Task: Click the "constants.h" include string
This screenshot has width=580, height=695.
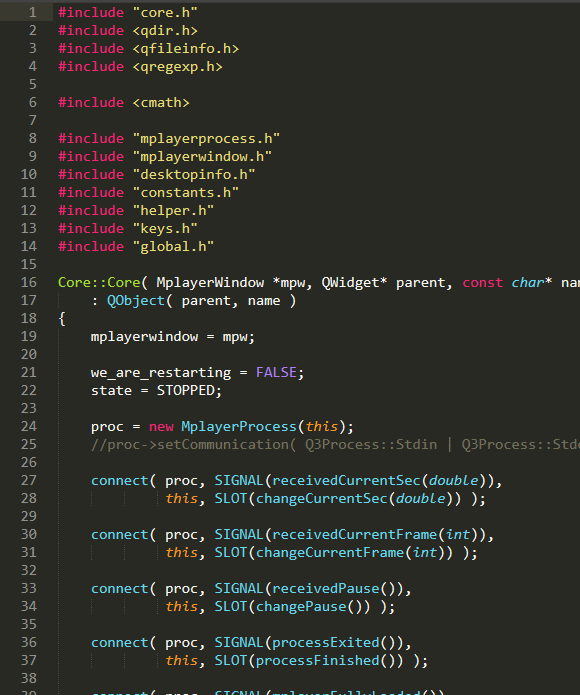Action: (x=186, y=192)
